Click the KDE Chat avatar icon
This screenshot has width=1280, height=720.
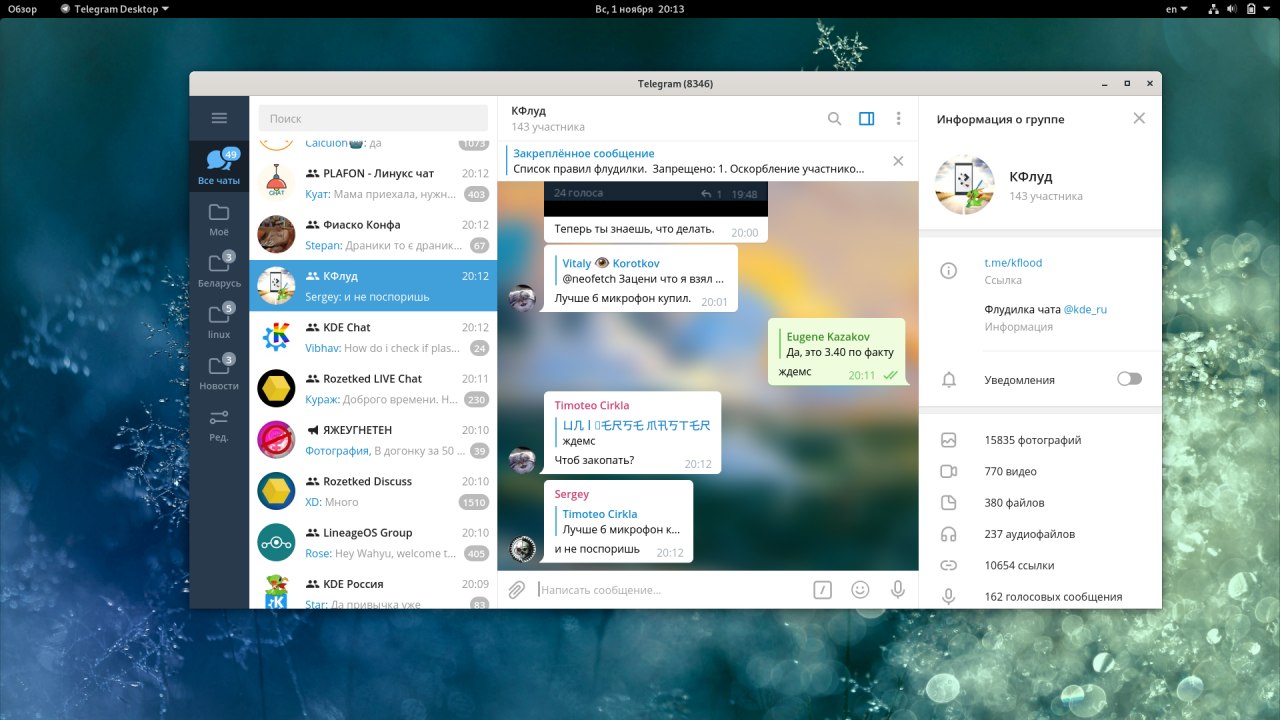tap(276, 337)
